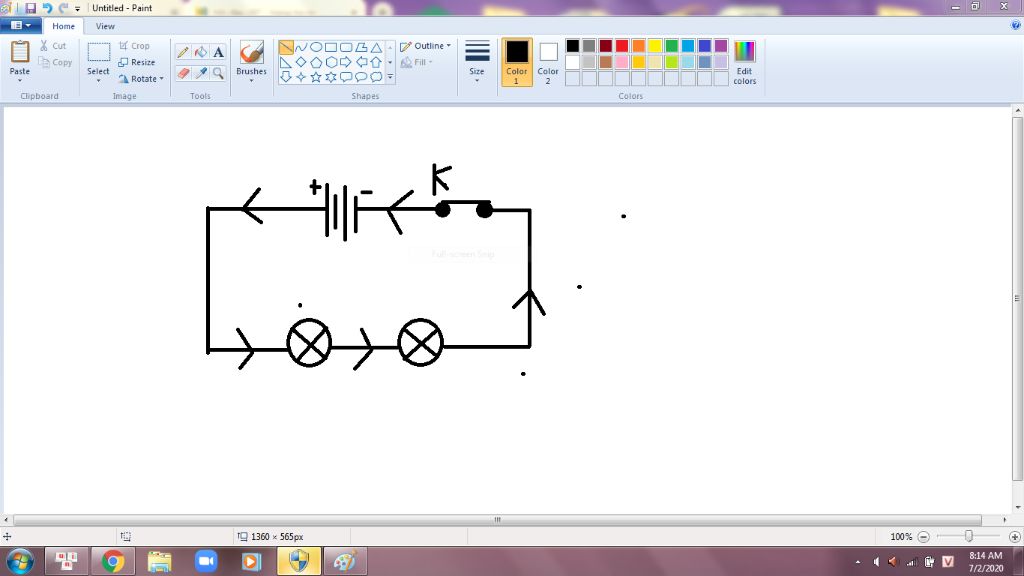Select the Magnifier tool
This screenshot has width=1024, height=576.
coord(218,73)
